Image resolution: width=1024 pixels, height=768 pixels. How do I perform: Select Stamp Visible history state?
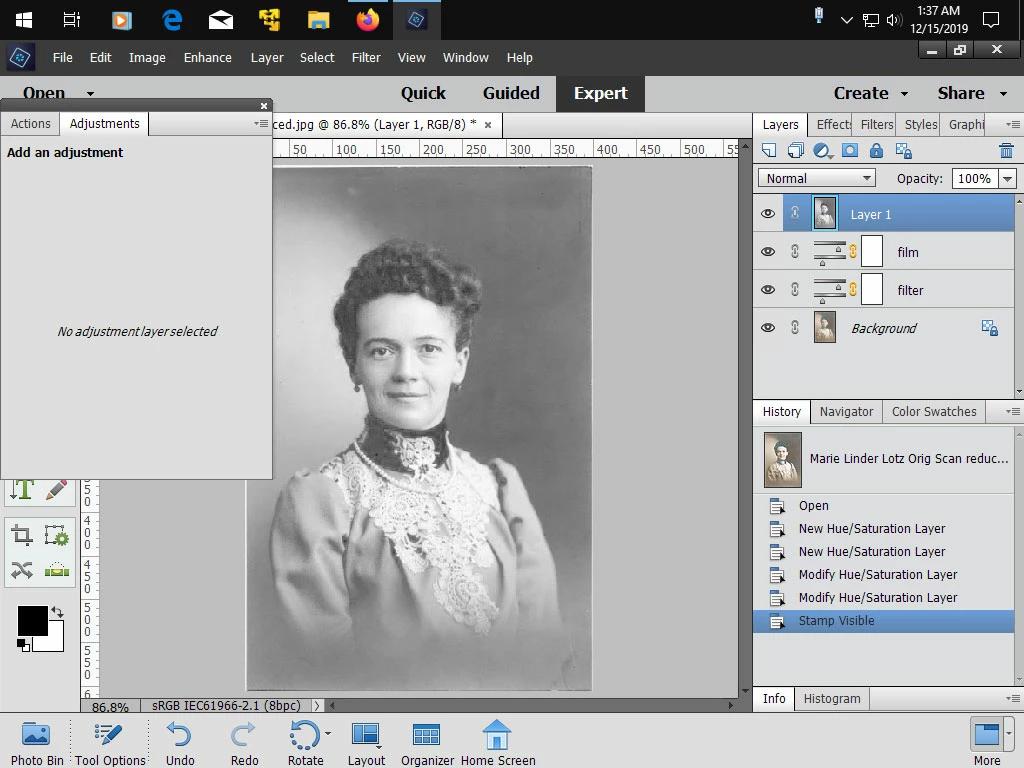click(x=884, y=620)
